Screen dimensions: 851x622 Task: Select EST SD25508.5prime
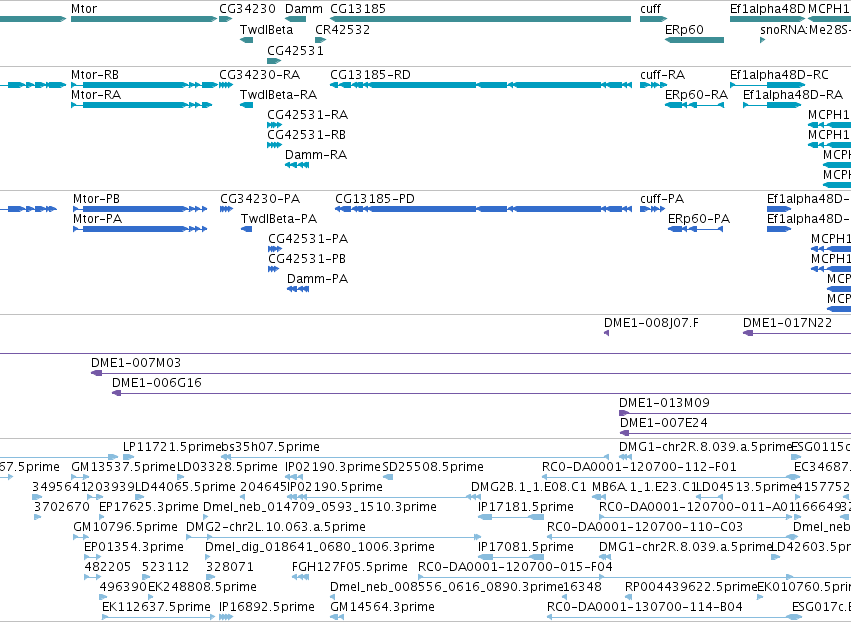388,477
